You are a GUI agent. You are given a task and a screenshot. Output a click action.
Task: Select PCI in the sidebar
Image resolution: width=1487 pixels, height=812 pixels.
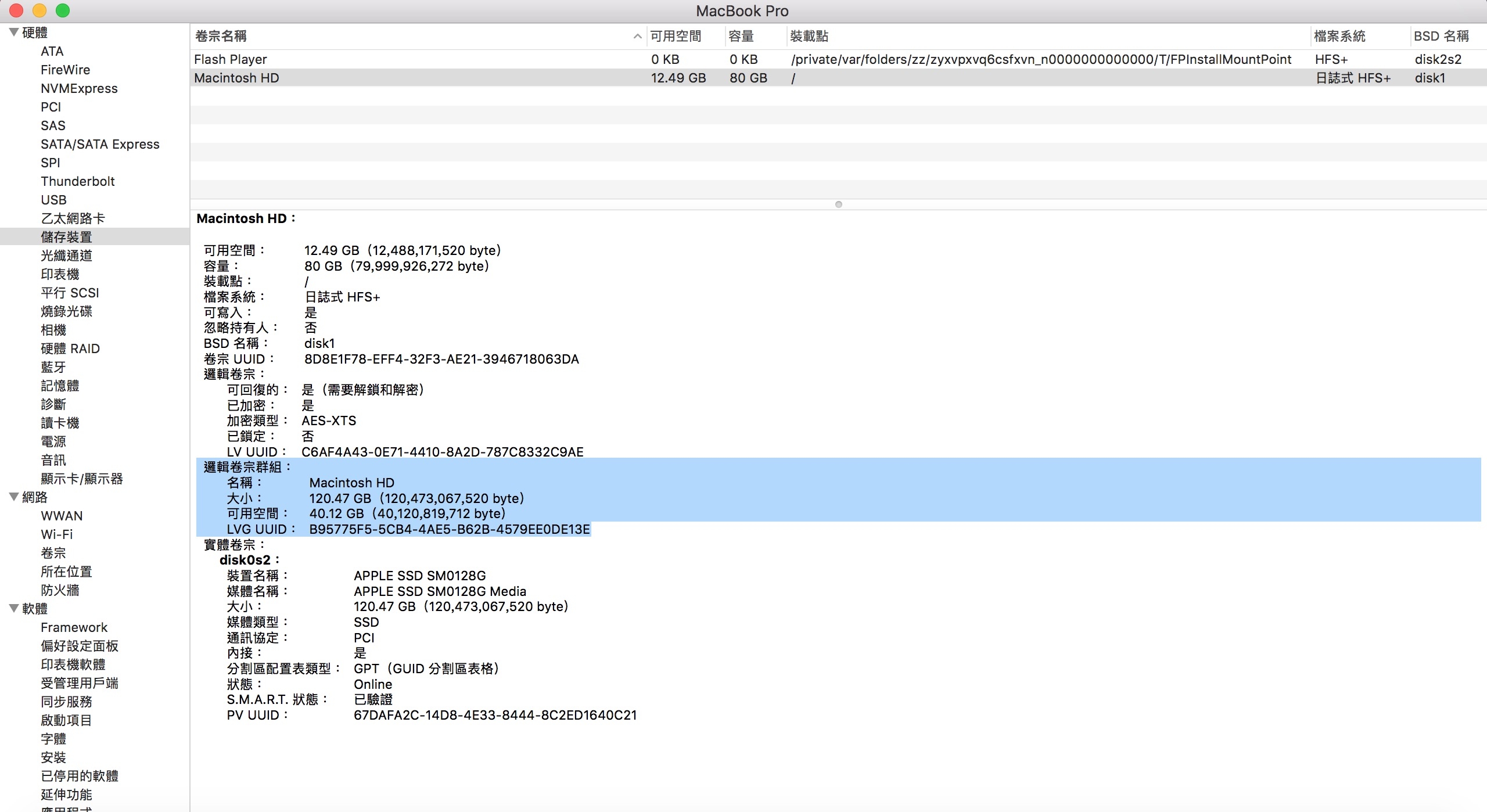[51, 107]
